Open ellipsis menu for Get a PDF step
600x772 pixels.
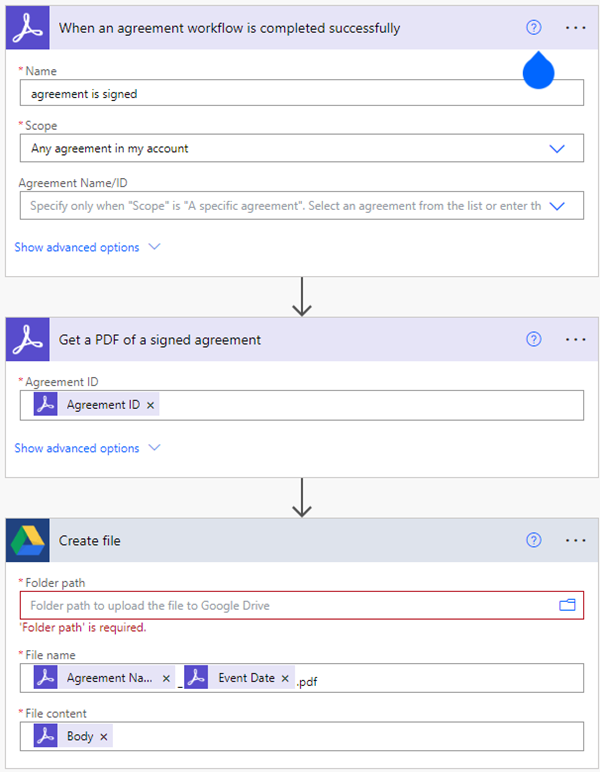575,340
